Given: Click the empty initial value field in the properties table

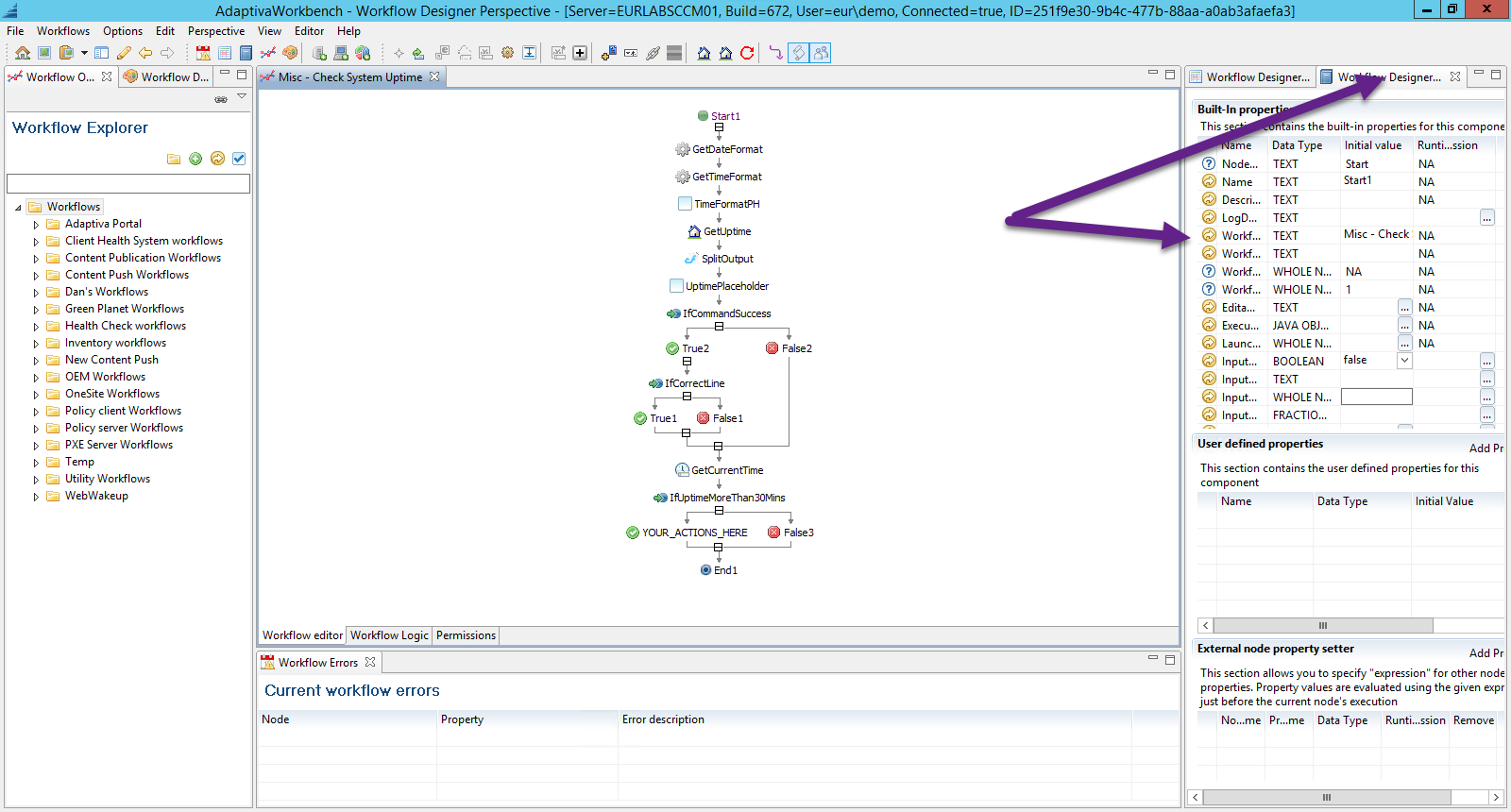Looking at the screenshot, I should click(1377, 398).
